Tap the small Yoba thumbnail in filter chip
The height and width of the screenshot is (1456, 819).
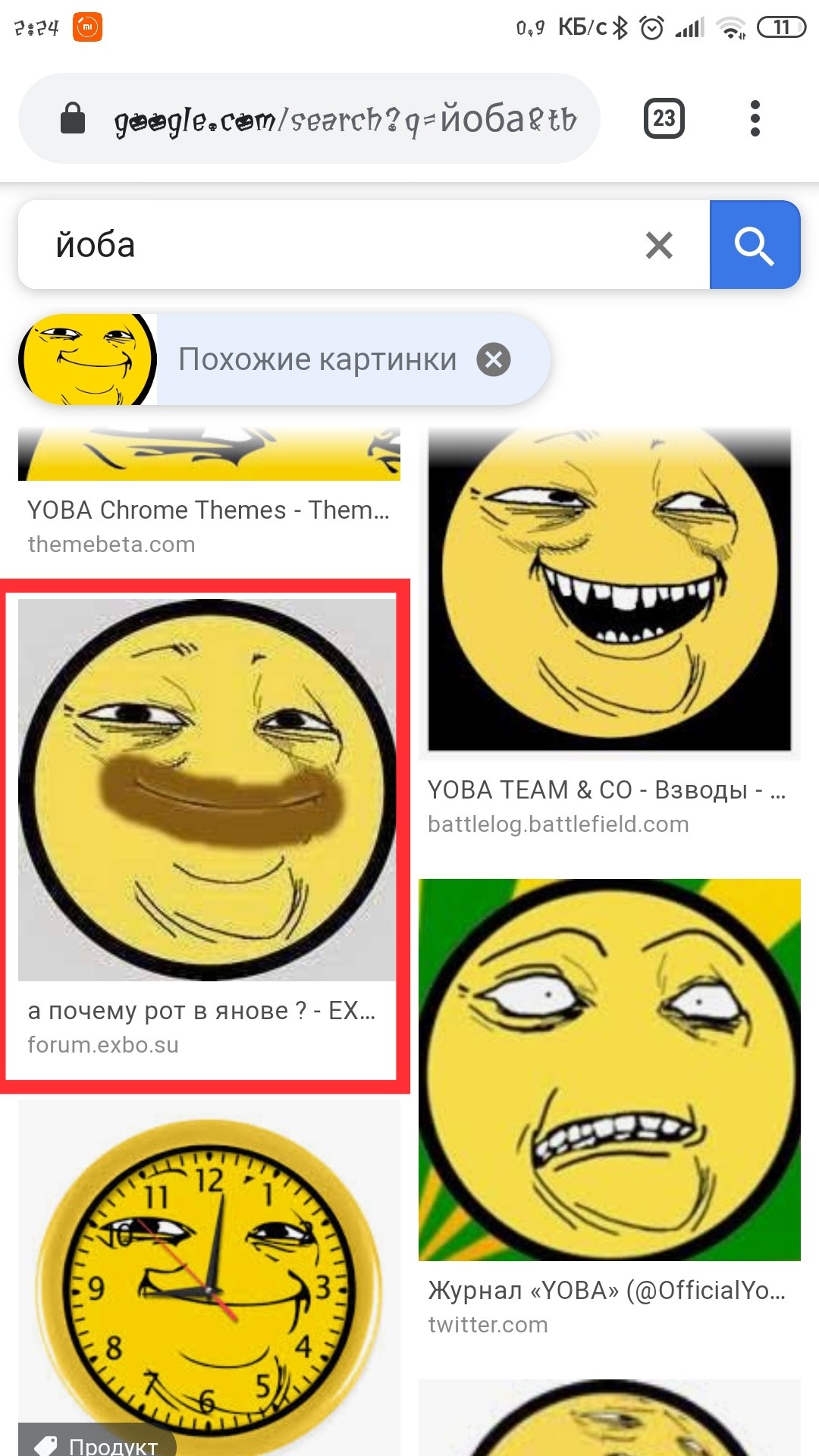tap(87, 359)
